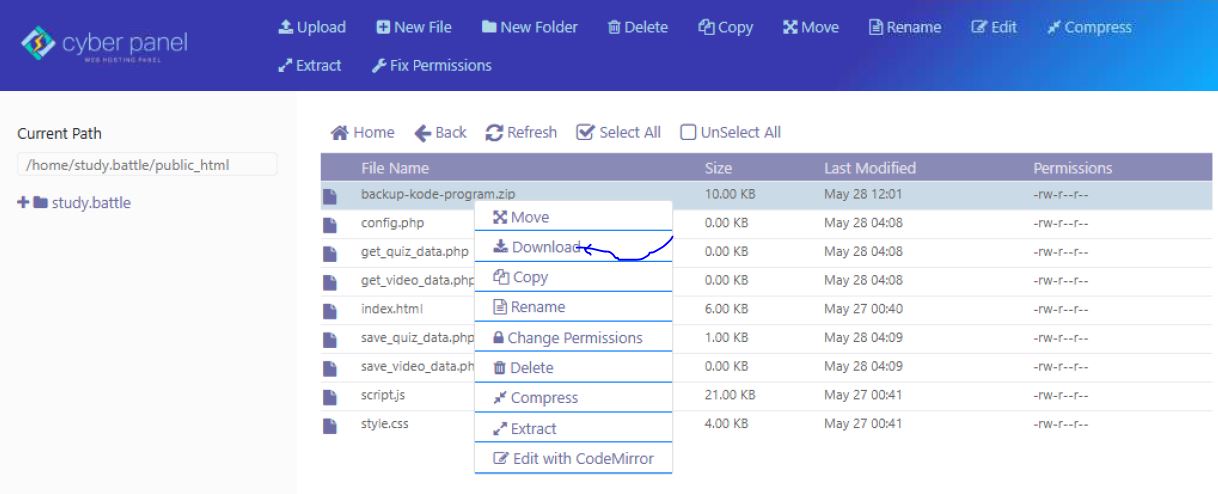This screenshot has width=1218, height=494.
Task: Go back using the Back arrow
Action: pos(423,133)
